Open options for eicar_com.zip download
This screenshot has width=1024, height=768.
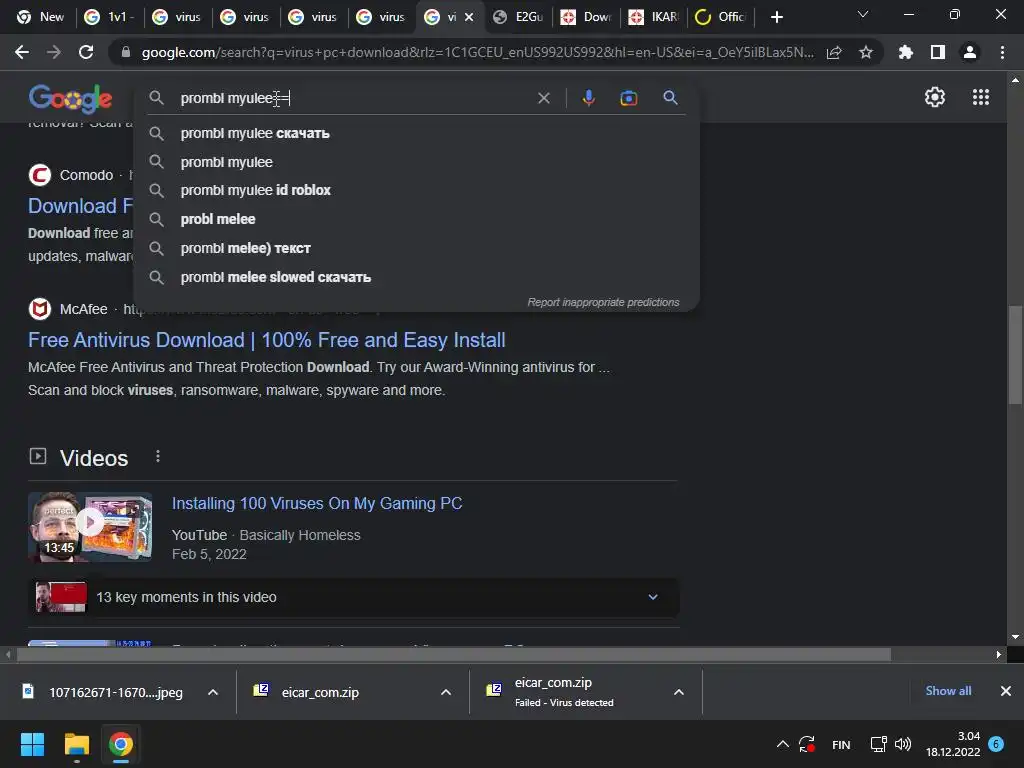pyautogui.click(x=446, y=692)
